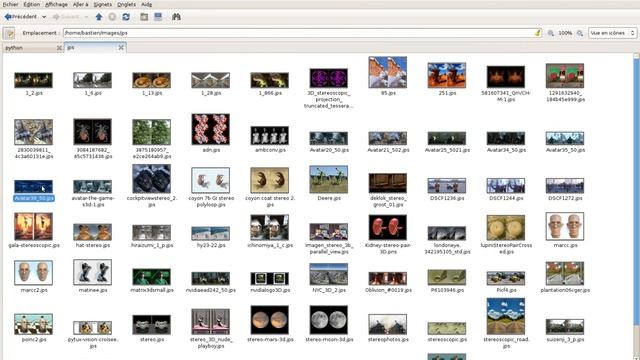Open the Précédent history dropdown arrow
This screenshot has height=360, width=640.
[x=44, y=17]
